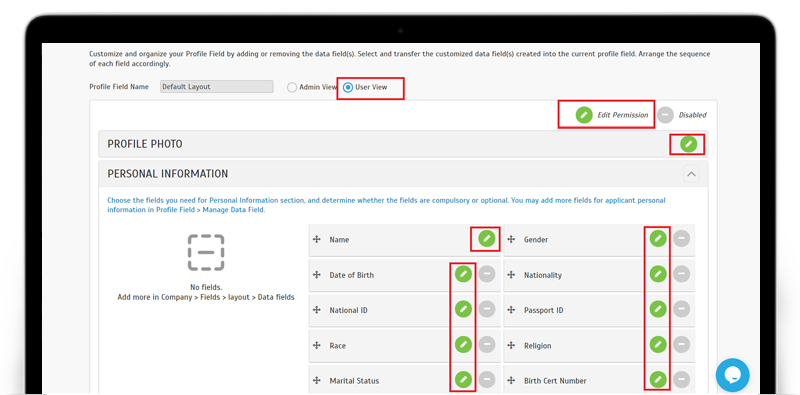
Task: Disable the Birth Cert Number field
Action: pyautogui.click(x=682, y=379)
